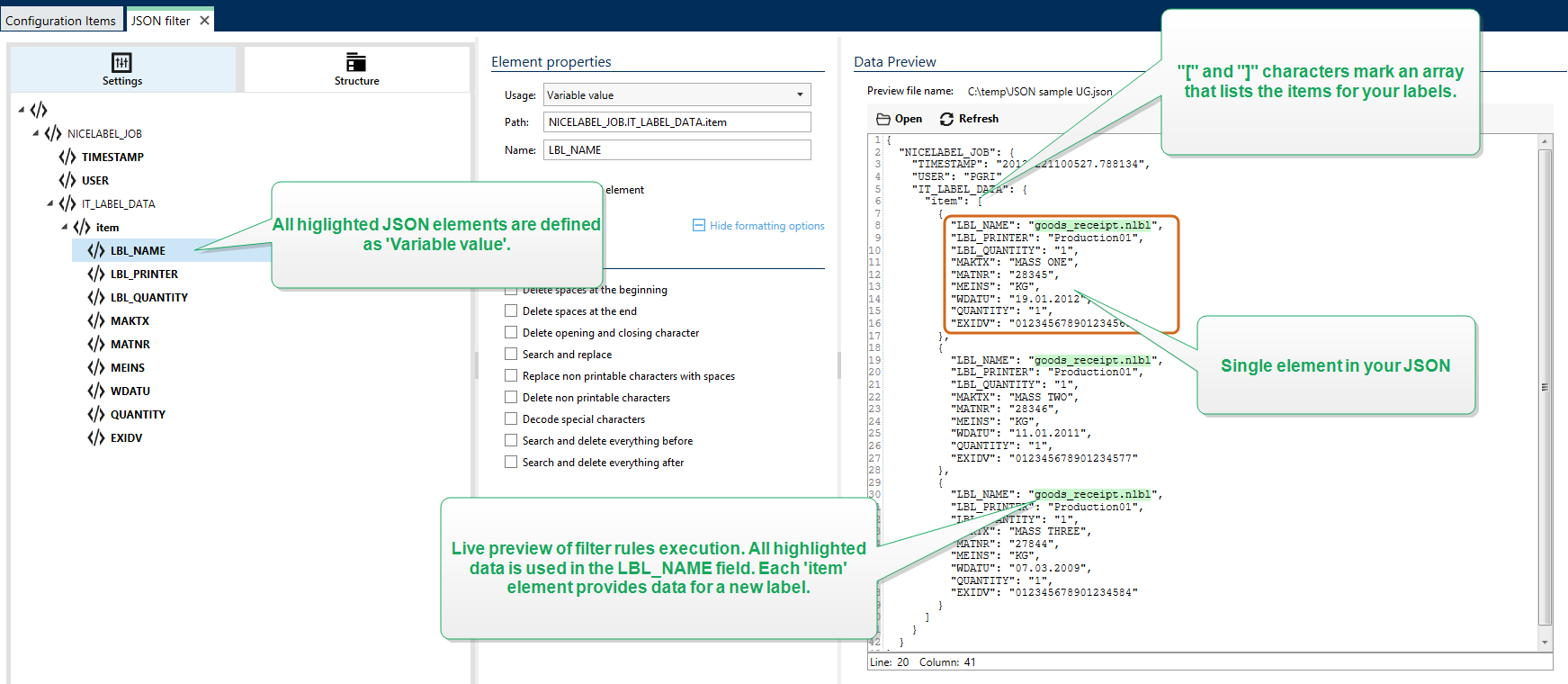
Task: Select the JSON filter tab
Action: tap(161, 21)
